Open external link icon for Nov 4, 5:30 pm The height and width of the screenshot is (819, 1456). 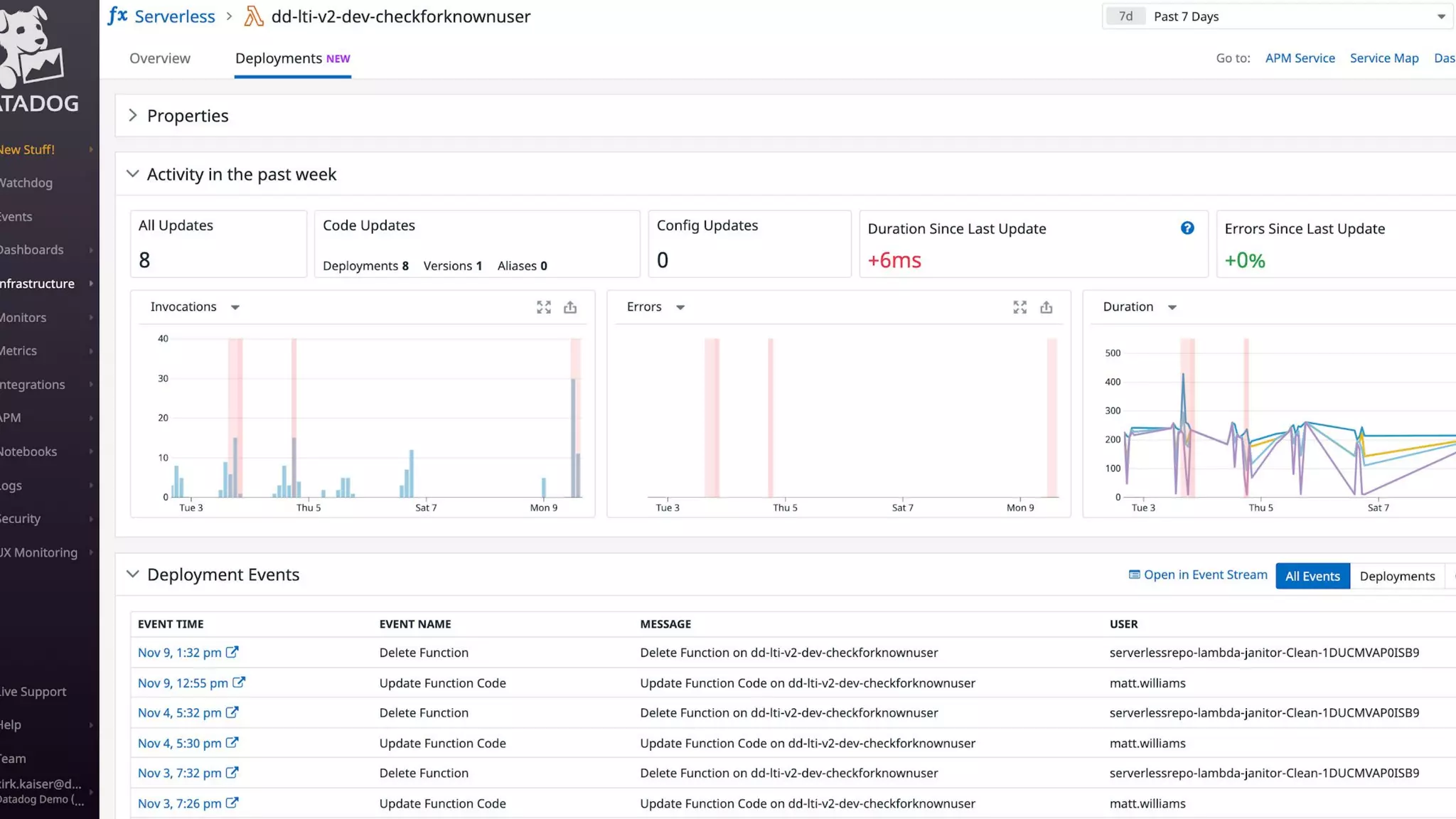pos(232,743)
